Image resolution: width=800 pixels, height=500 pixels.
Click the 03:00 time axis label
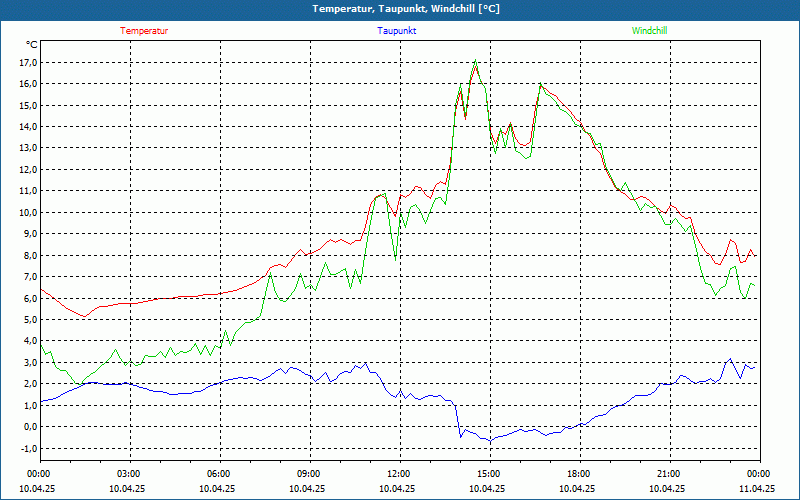[130, 474]
